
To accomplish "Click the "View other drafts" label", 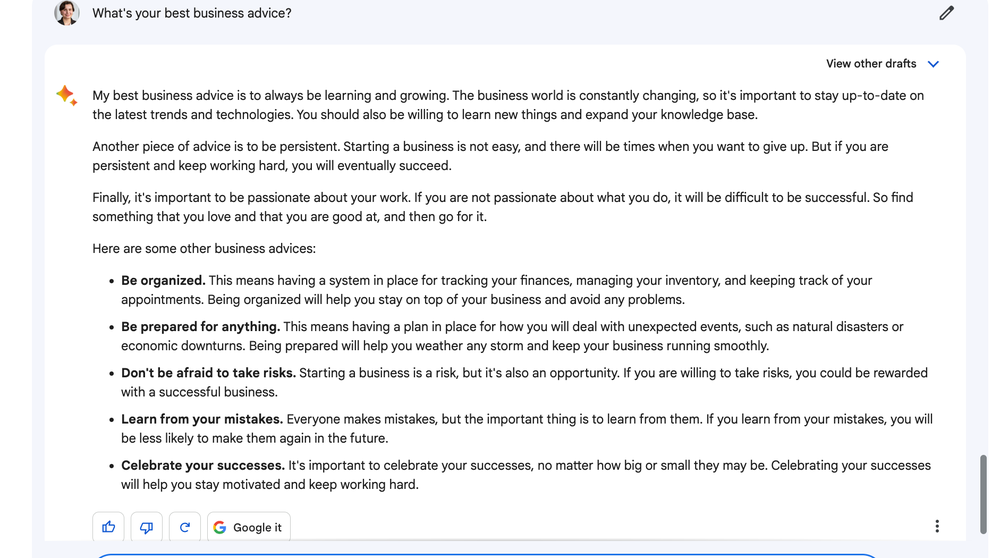I will (x=870, y=64).
